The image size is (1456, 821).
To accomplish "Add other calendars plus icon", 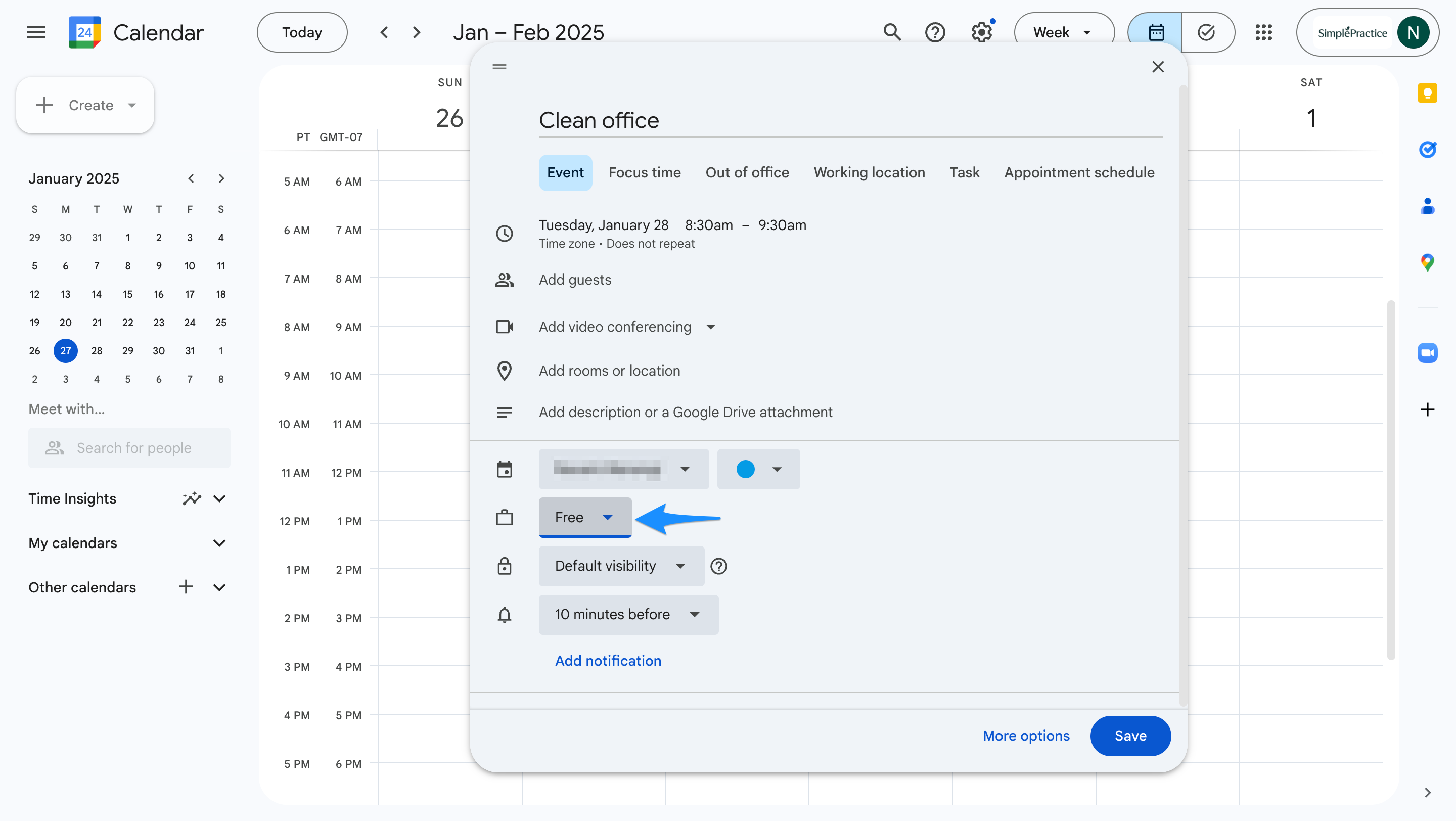I will (186, 587).
